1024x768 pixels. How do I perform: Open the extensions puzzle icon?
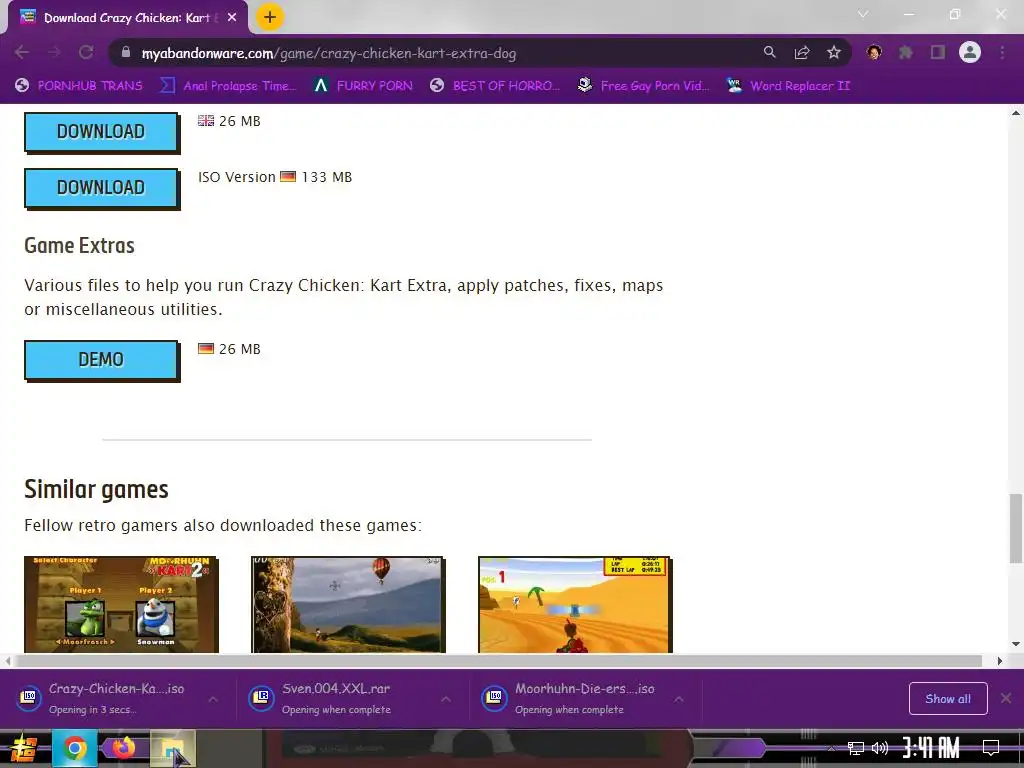[906, 52]
